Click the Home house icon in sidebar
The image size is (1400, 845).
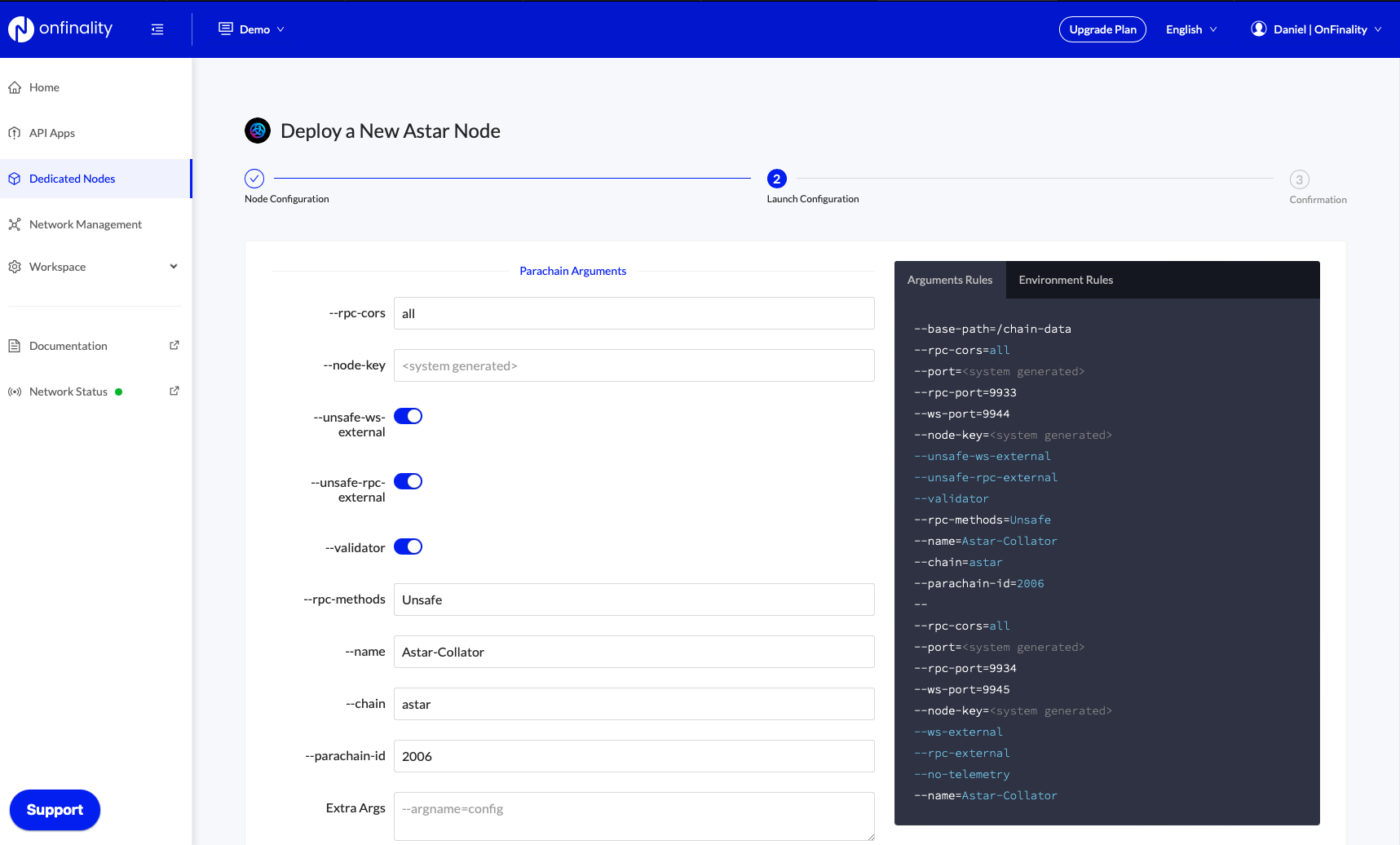(x=15, y=87)
